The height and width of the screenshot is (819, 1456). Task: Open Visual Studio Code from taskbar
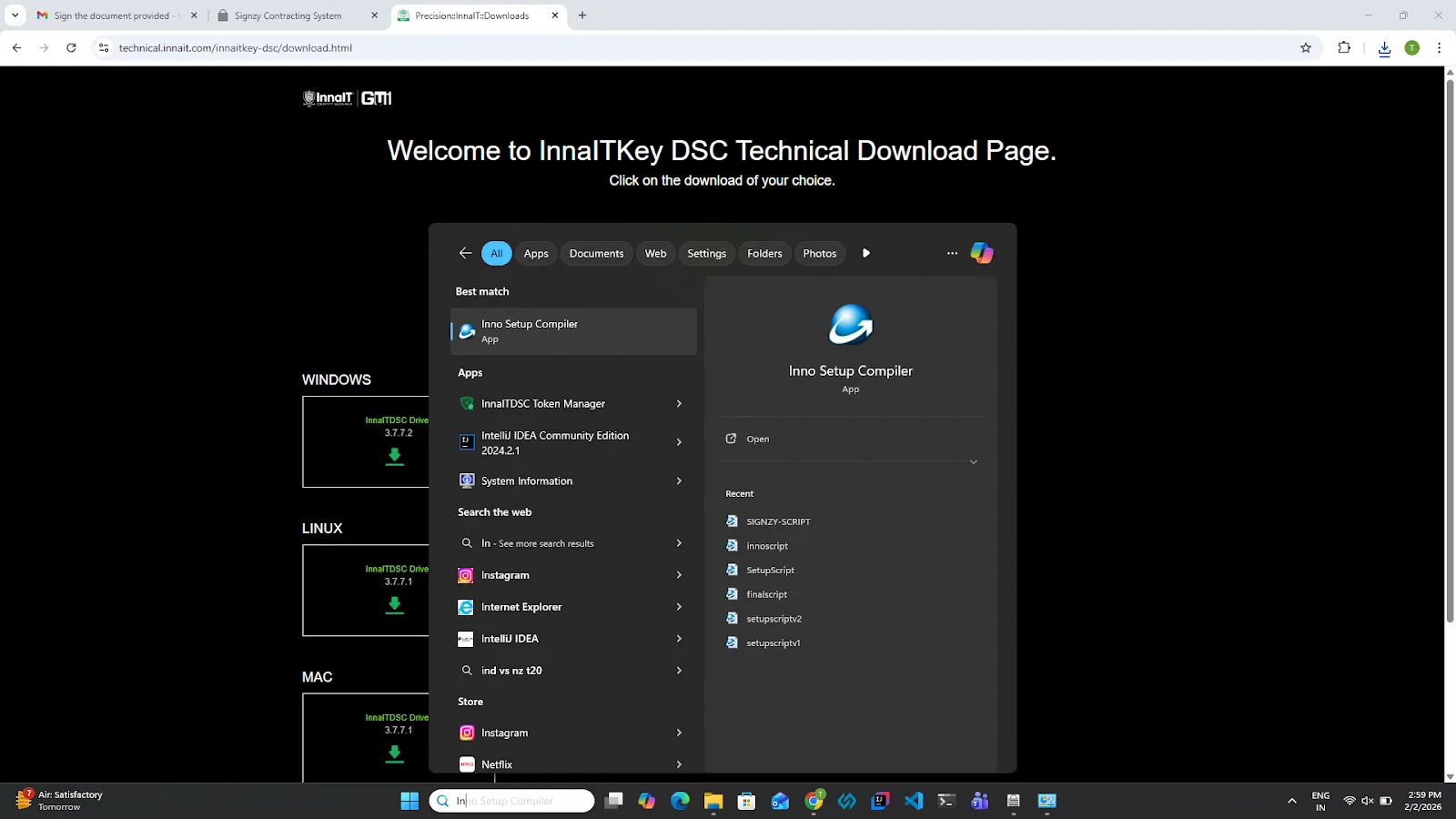913,801
